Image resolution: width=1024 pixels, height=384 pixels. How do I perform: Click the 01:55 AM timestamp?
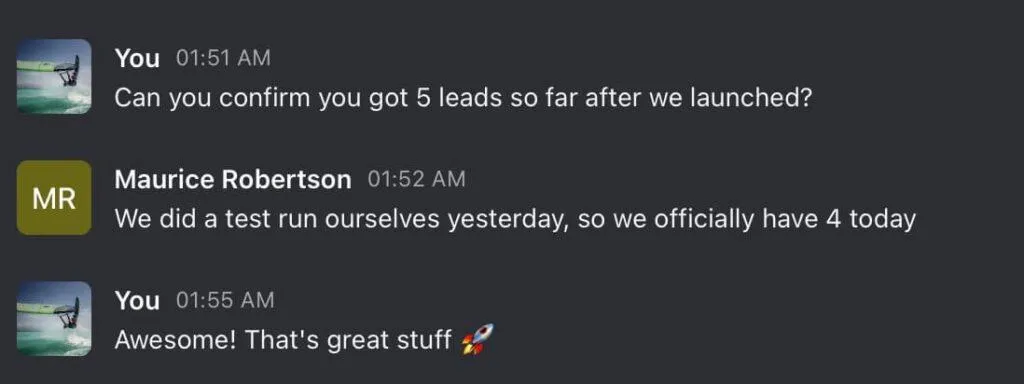[225, 300]
